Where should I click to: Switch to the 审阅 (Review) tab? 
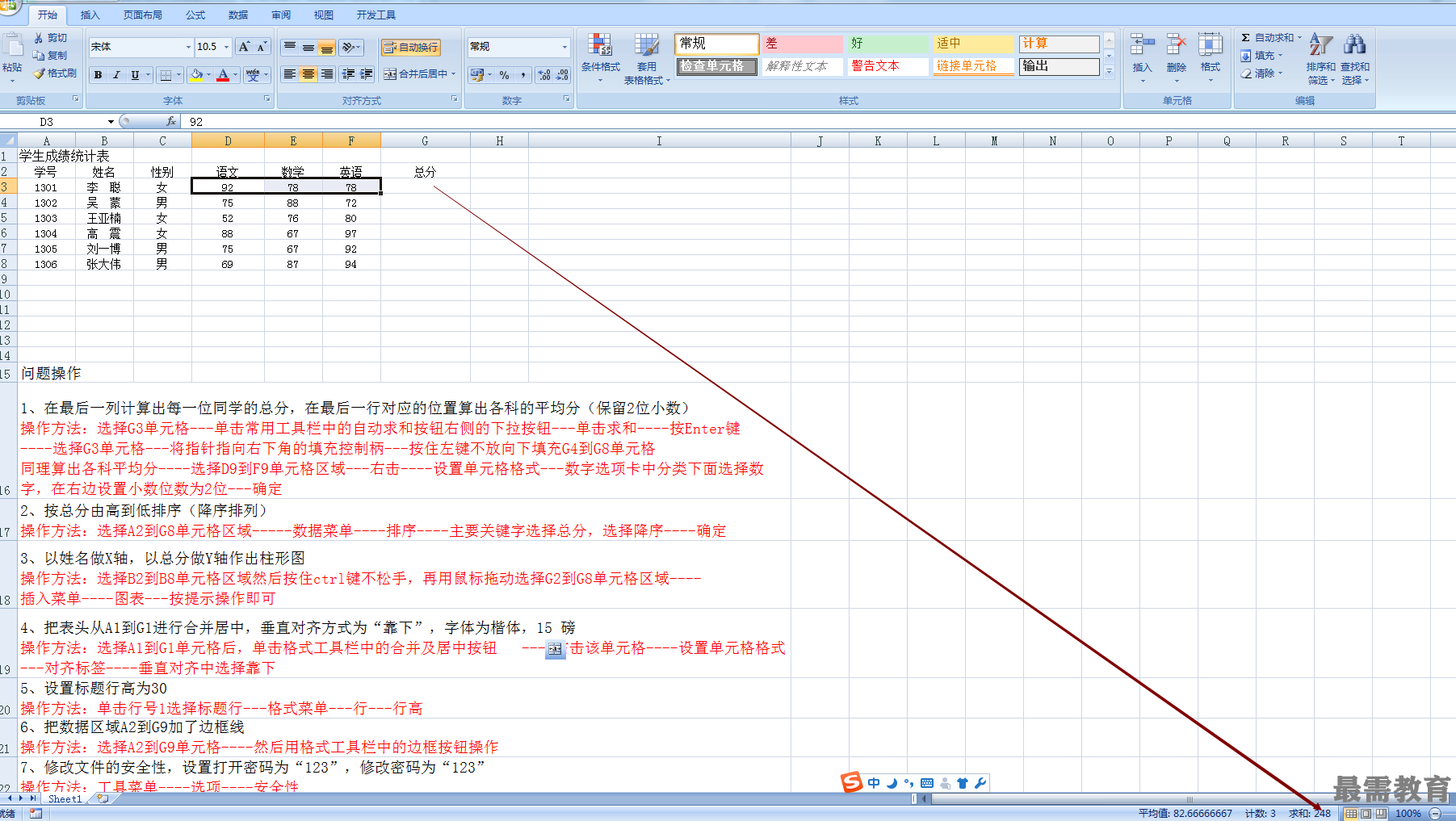pos(281,15)
